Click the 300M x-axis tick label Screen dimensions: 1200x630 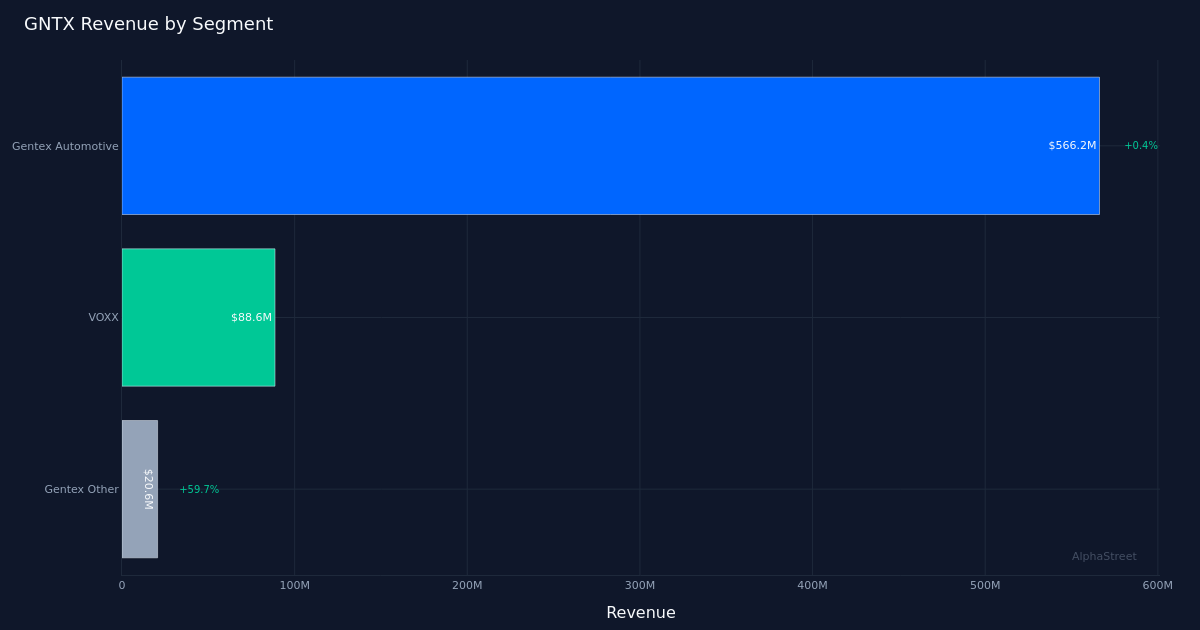[x=640, y=586]
